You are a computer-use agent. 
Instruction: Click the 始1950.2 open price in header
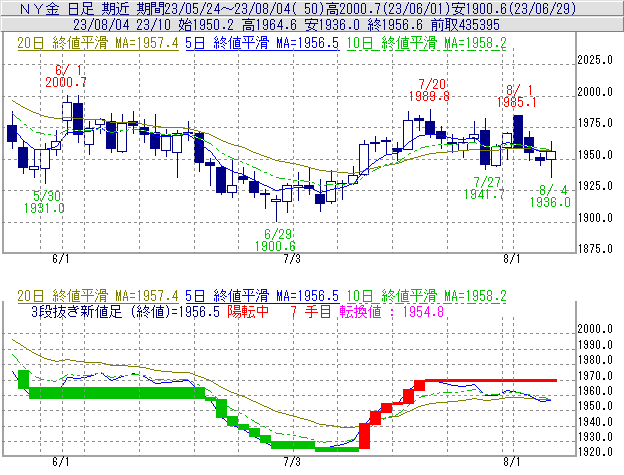tap(206, 25)
